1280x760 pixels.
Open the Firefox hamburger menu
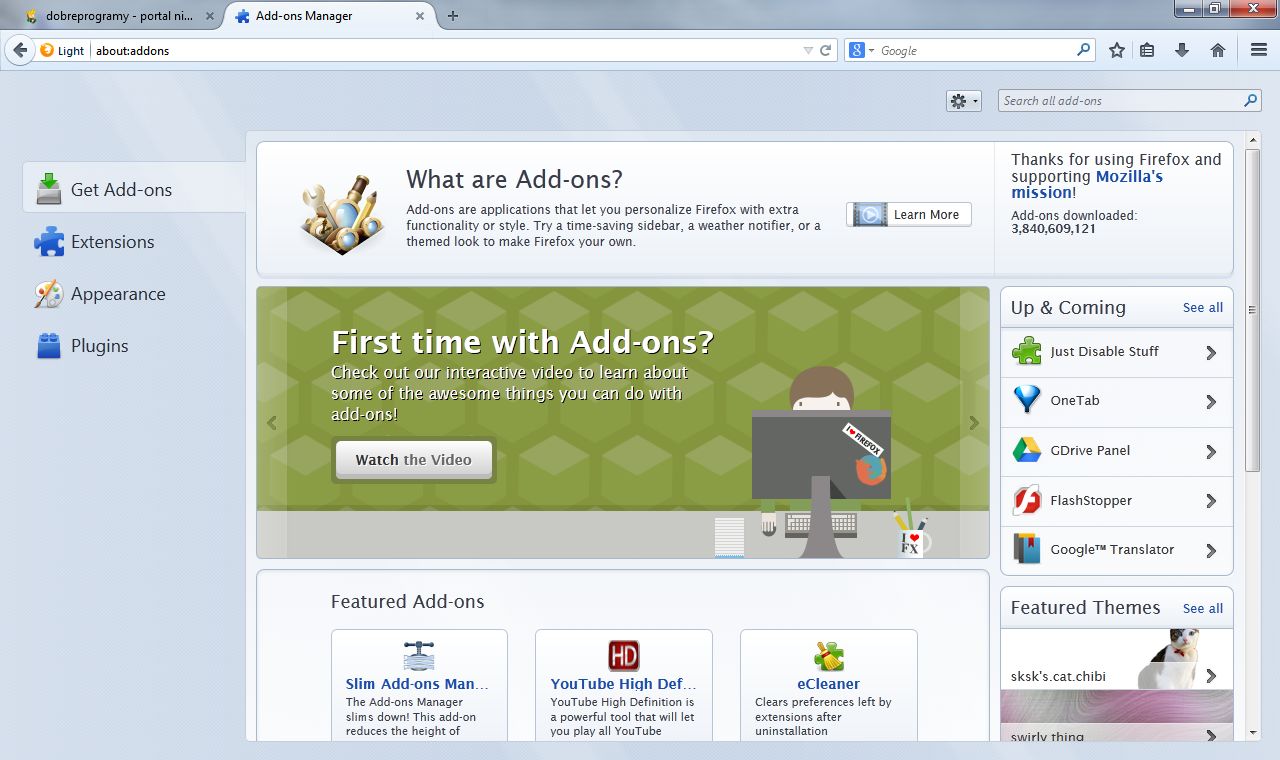[x=1259, y=50]
